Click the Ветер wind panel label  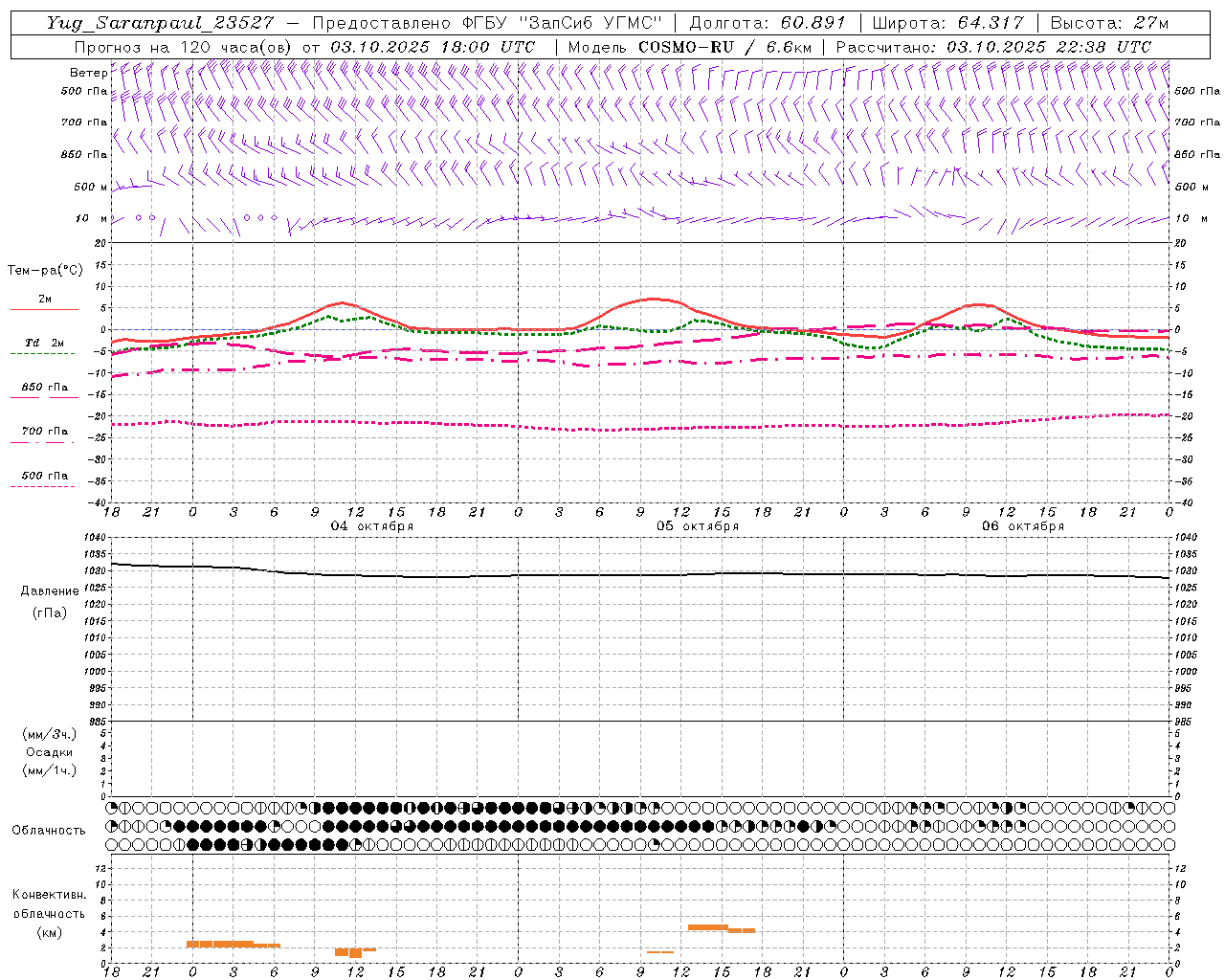tap(88, 73)
